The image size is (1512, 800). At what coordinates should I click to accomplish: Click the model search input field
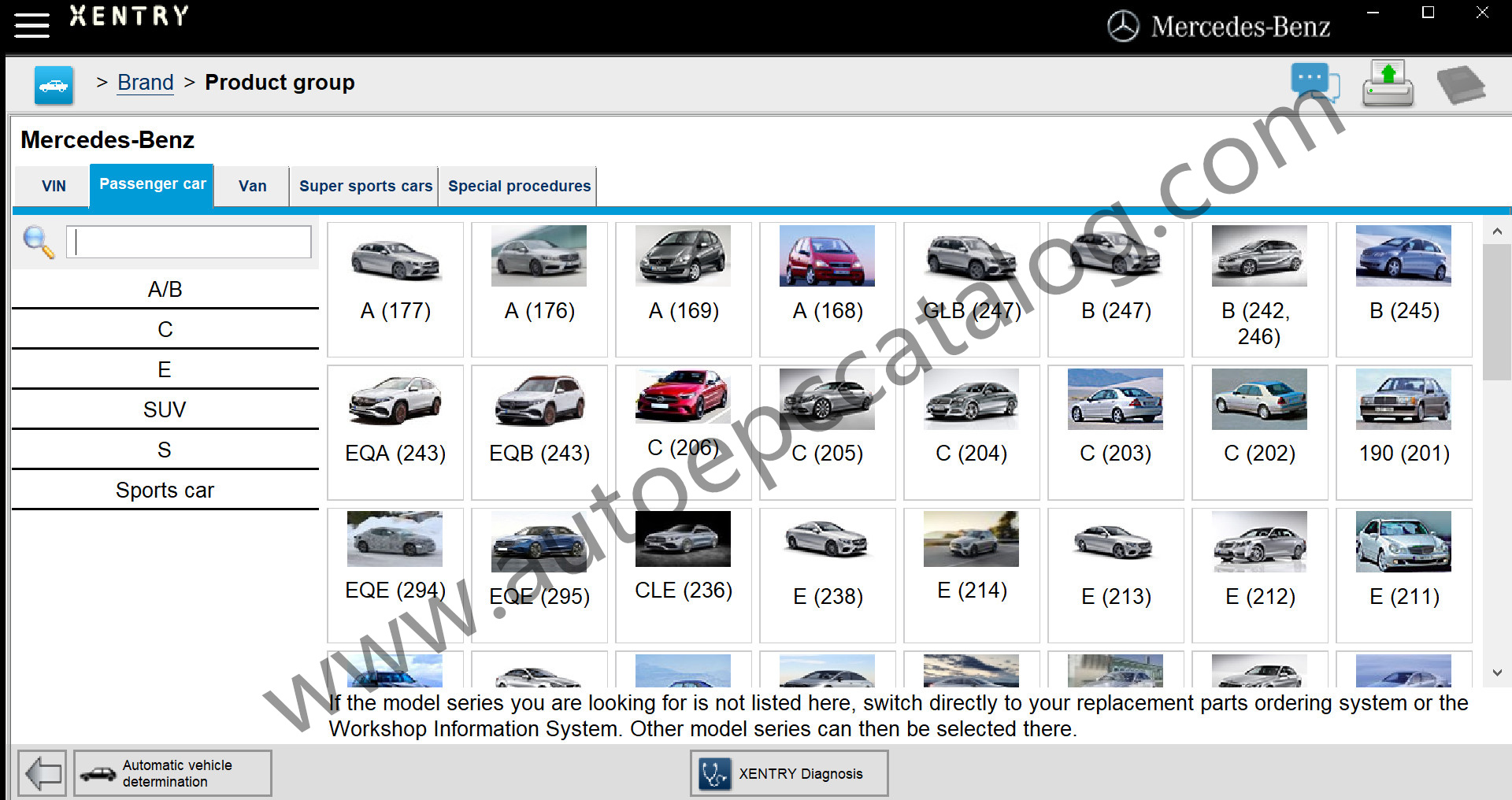pos(189,242)
